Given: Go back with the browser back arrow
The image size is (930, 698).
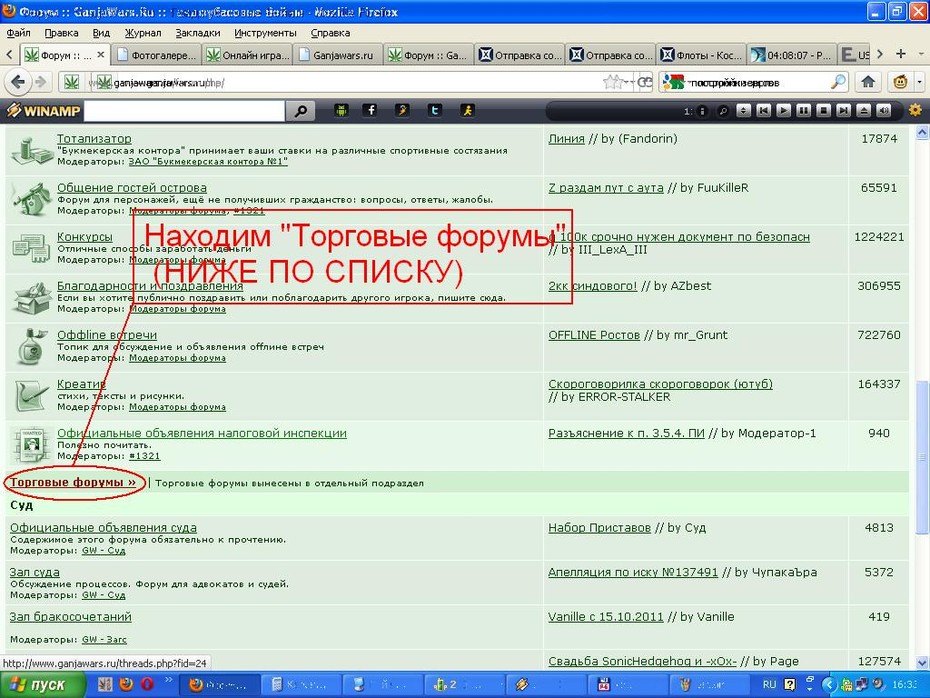Looking at the screenshot, I should tap(18, 82).
